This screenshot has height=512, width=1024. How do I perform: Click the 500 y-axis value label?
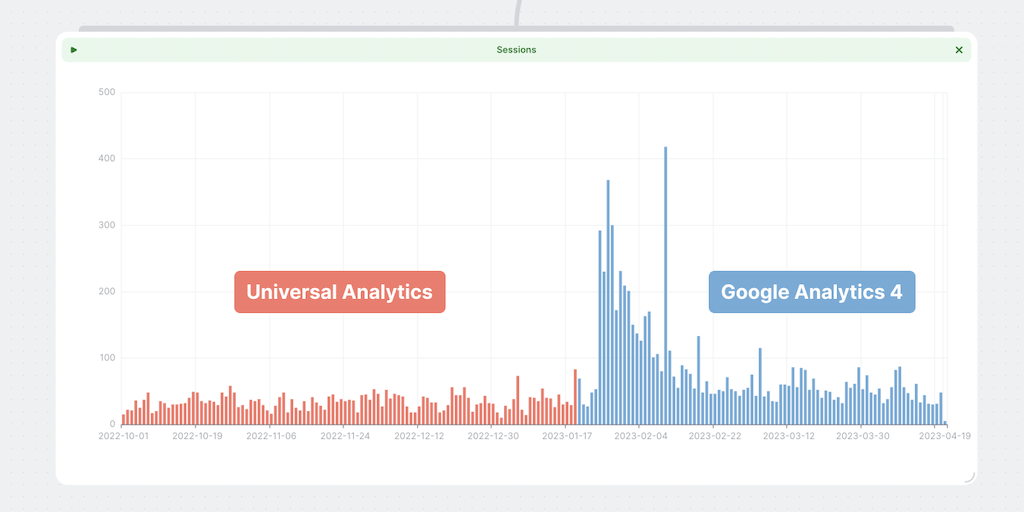[107, 93]
